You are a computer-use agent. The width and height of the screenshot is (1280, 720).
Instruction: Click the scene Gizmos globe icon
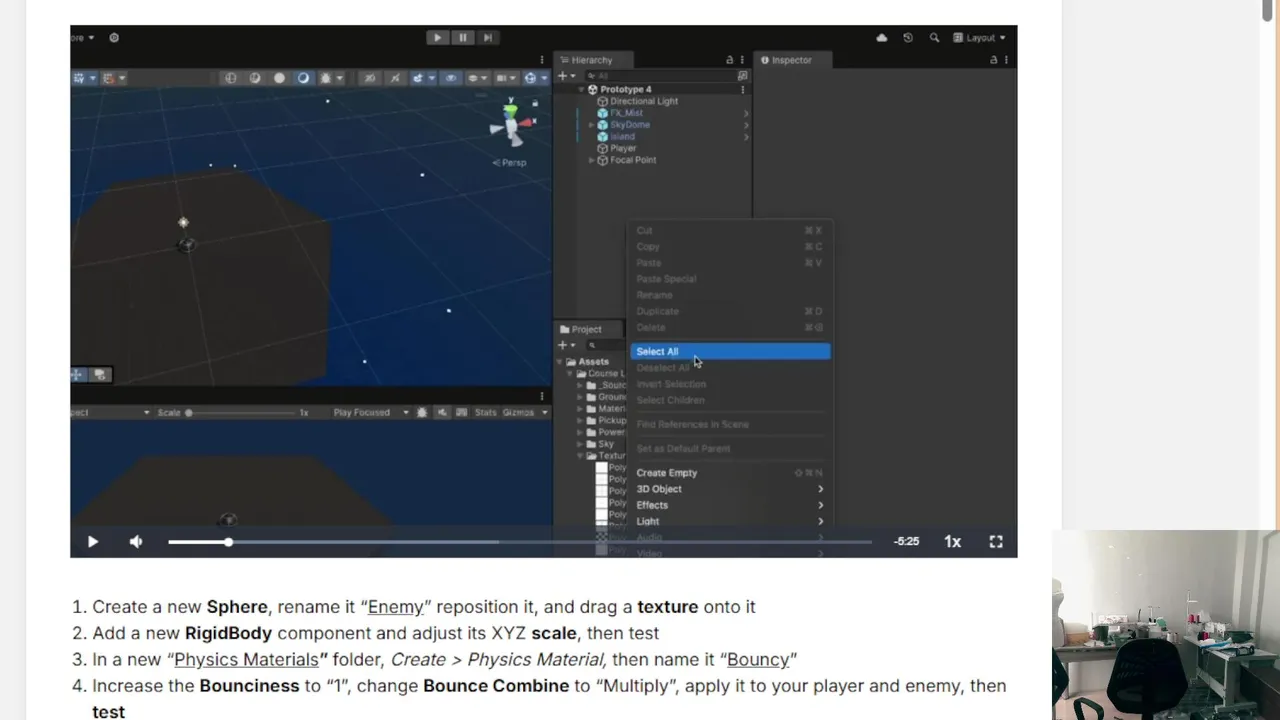(531, 78)
